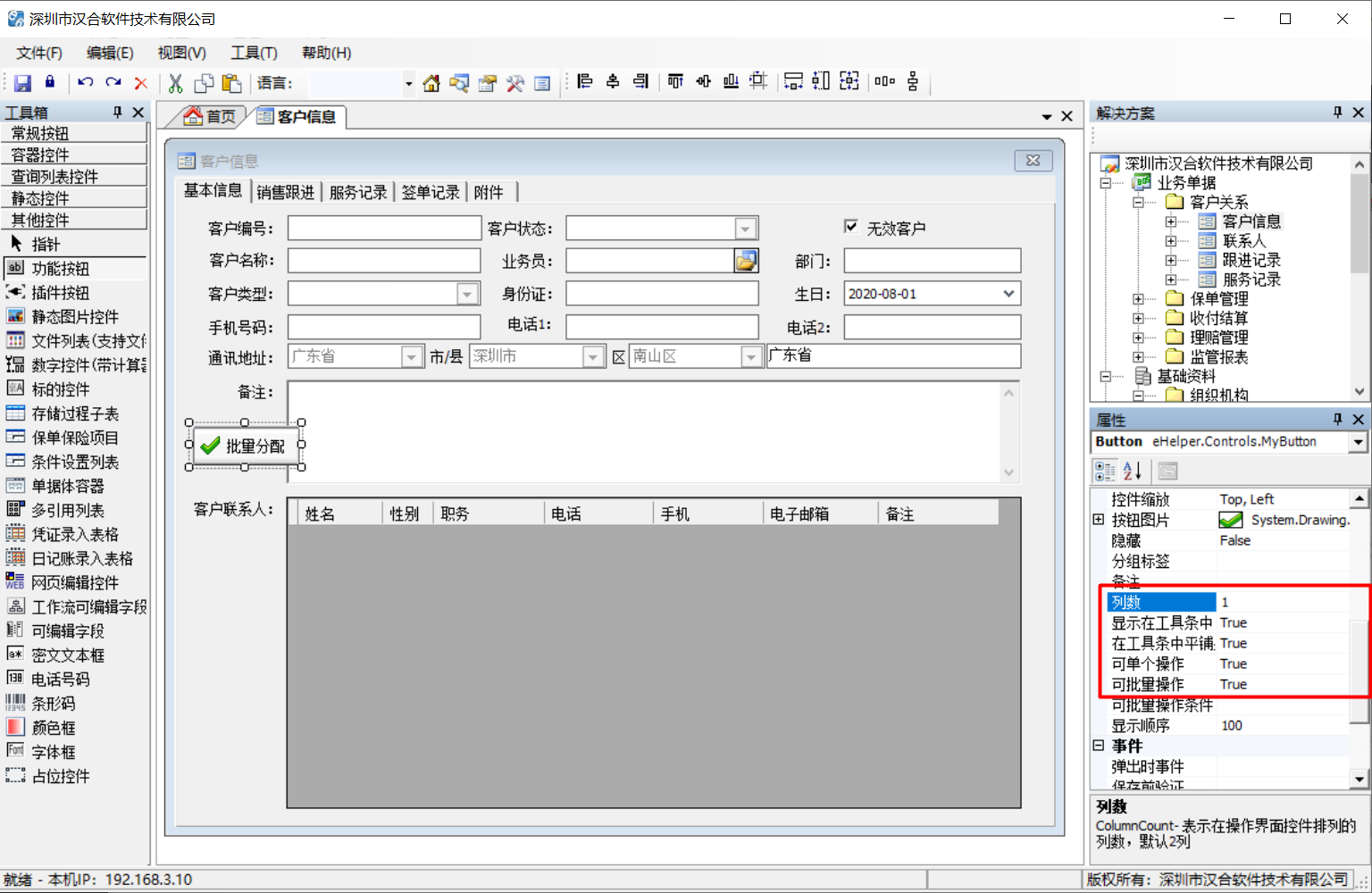1372x893 pixels.
Task: Open the 客户状态 dropdown
Action: tap(746, 229)
